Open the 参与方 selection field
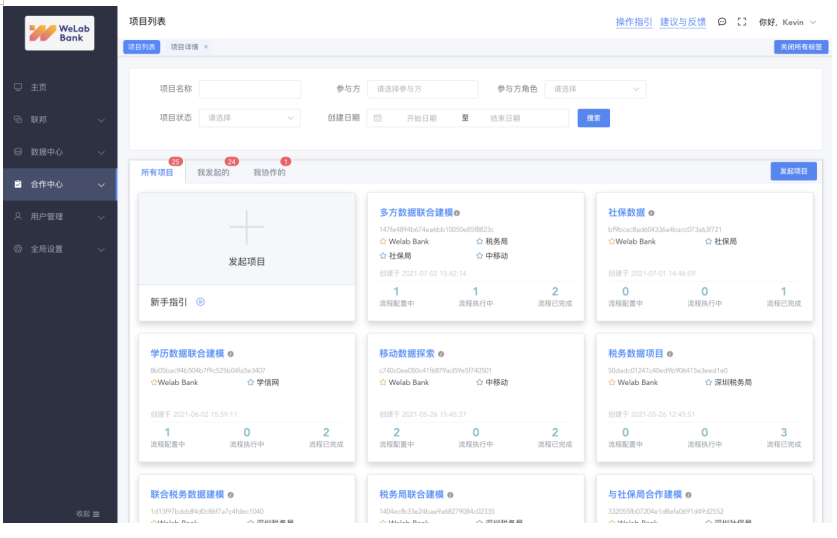 coord(422,89)
